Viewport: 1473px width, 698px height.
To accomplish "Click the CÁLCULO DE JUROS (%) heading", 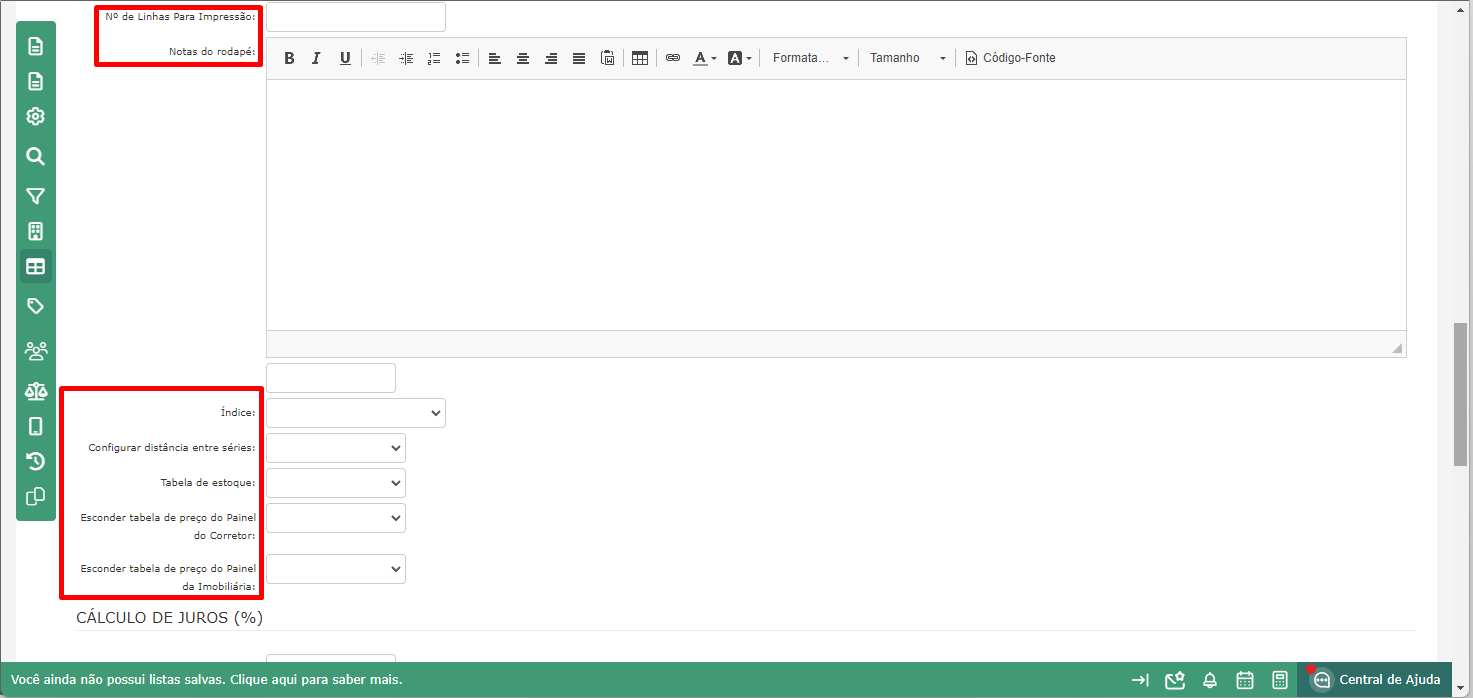I will coord(170,617).
